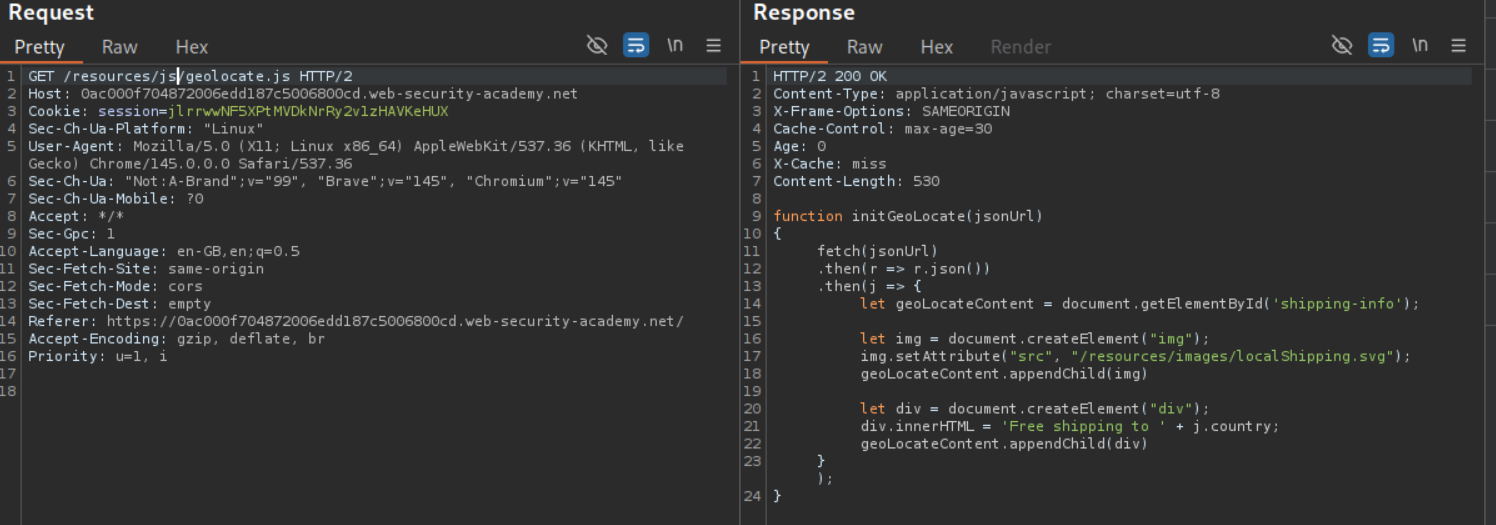Hide non-printable characters icon in Request panel
The image size is (1496, 525).
(x=597, y=45)
